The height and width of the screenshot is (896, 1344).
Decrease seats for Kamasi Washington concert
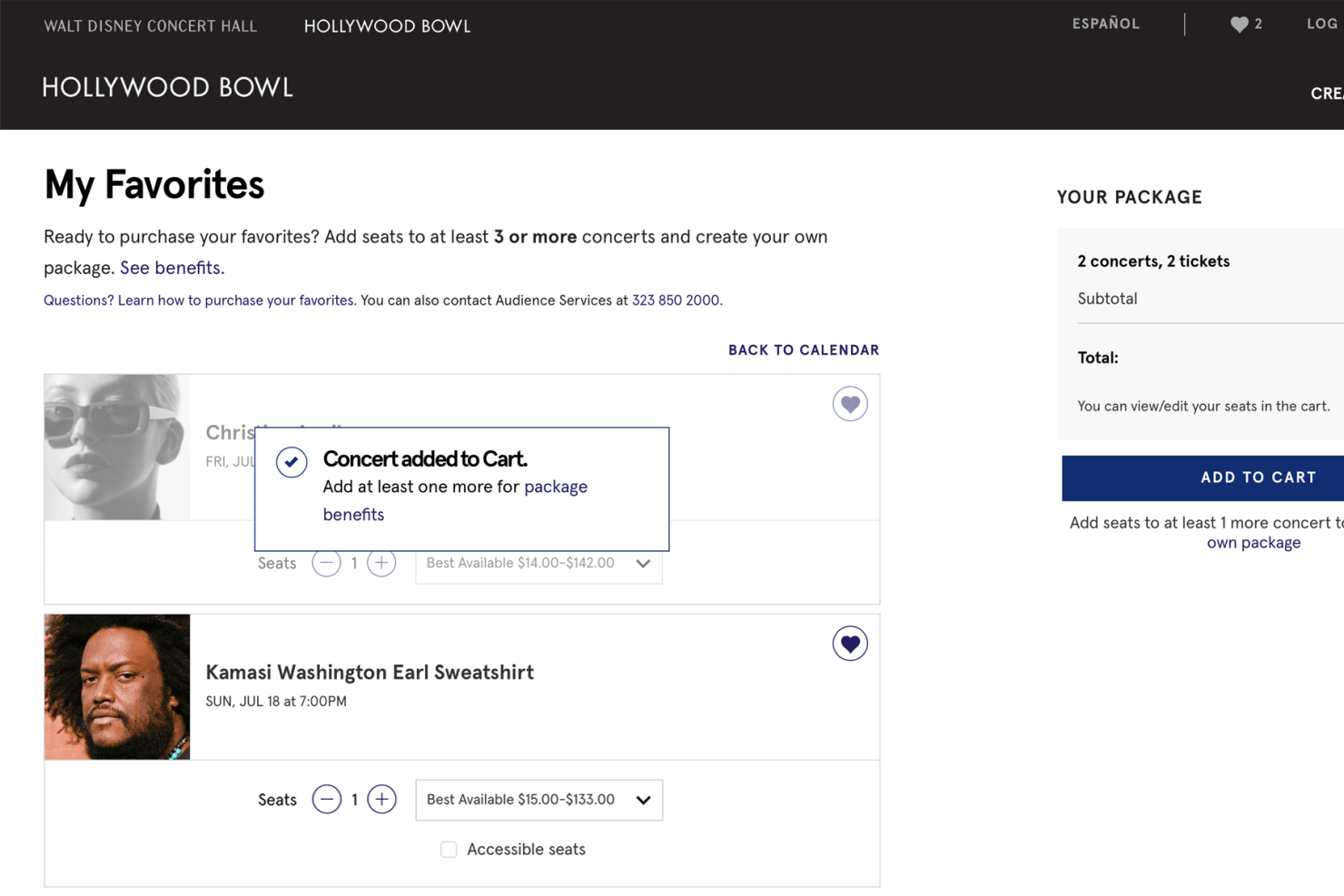[327, 799]
